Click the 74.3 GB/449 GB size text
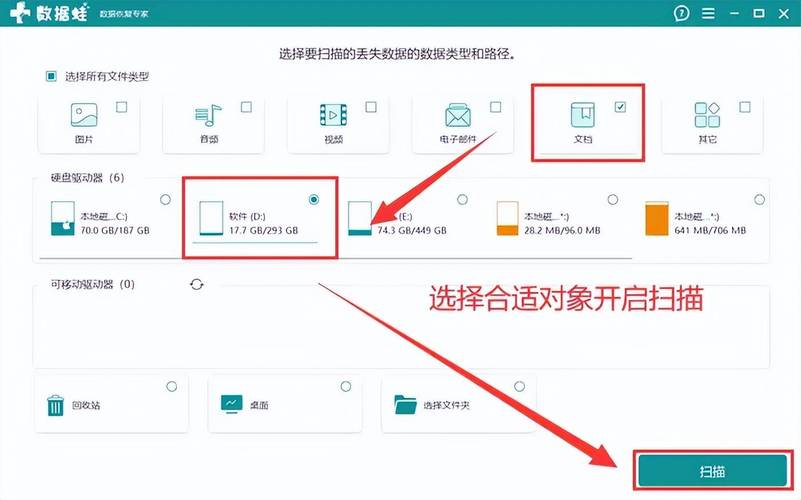Viewport: 801px width, 500px height. 412,230
